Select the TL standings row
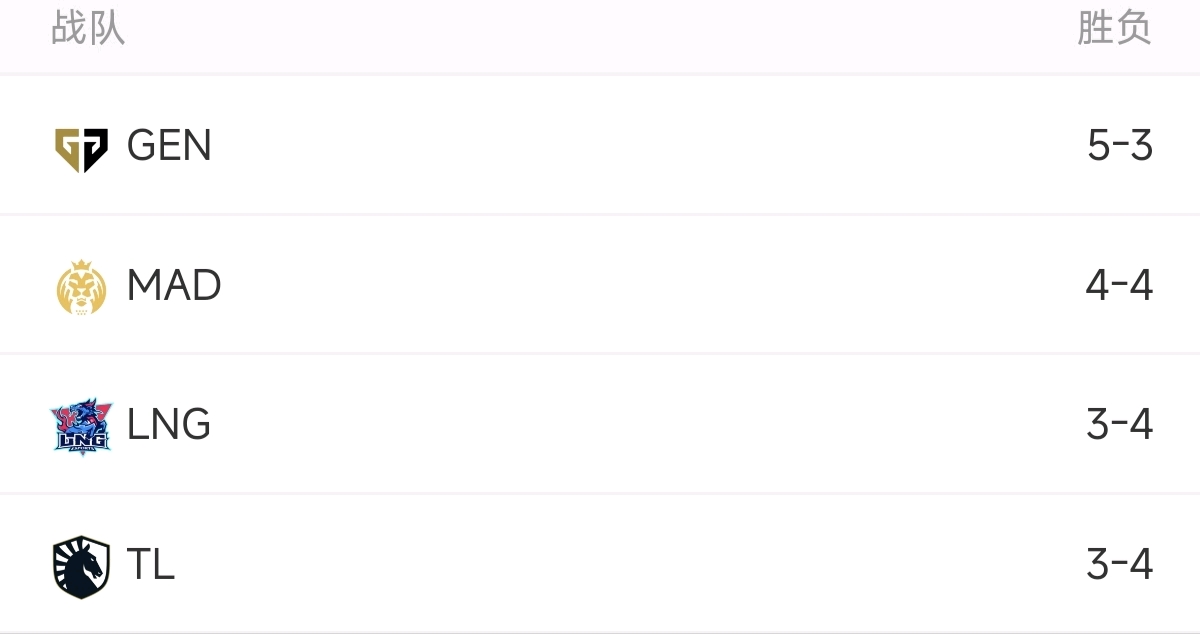Viewport: 1200px width, 634px height. pos(600,563)
